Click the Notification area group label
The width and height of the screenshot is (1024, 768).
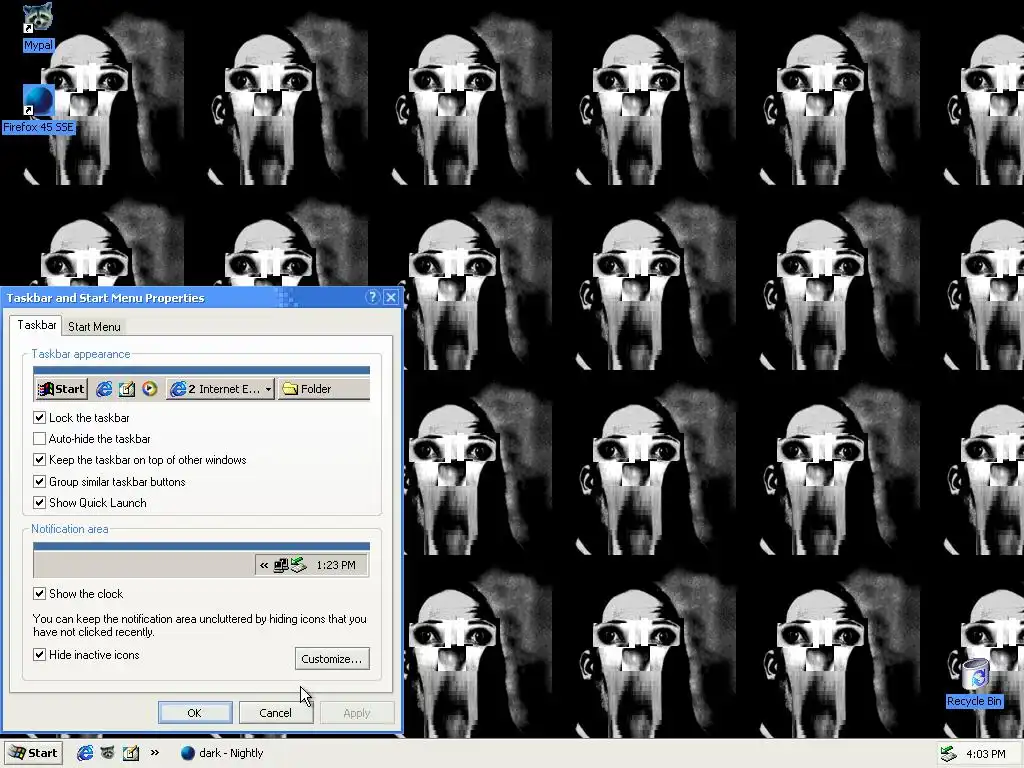pos(70,529)
